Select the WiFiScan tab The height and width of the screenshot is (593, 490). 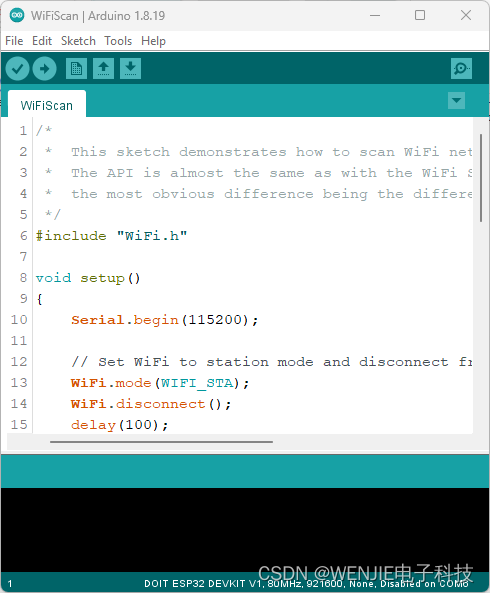47,105
